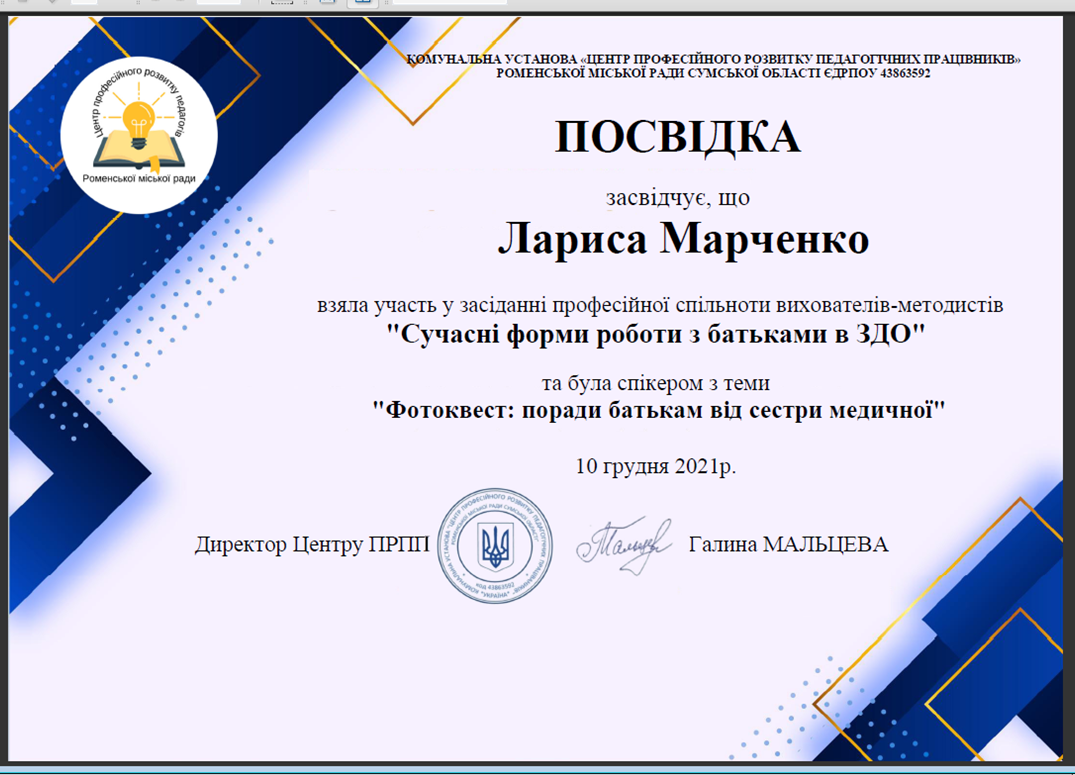Viewport: 1075px width, 775px height.
Task: Click the text 'Директор Центру ПРПП'
Action: click(312, 545)
